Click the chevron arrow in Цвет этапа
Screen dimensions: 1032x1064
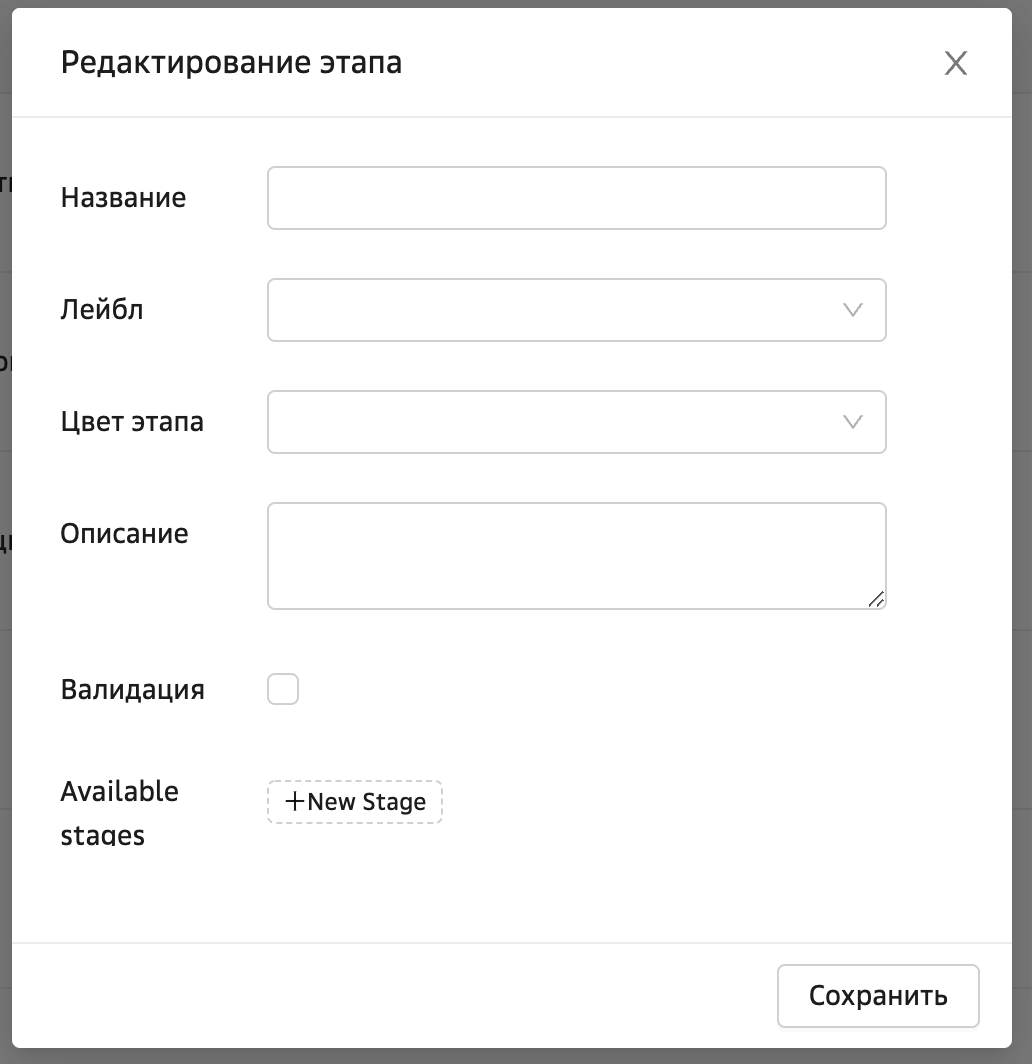point(853,422)
